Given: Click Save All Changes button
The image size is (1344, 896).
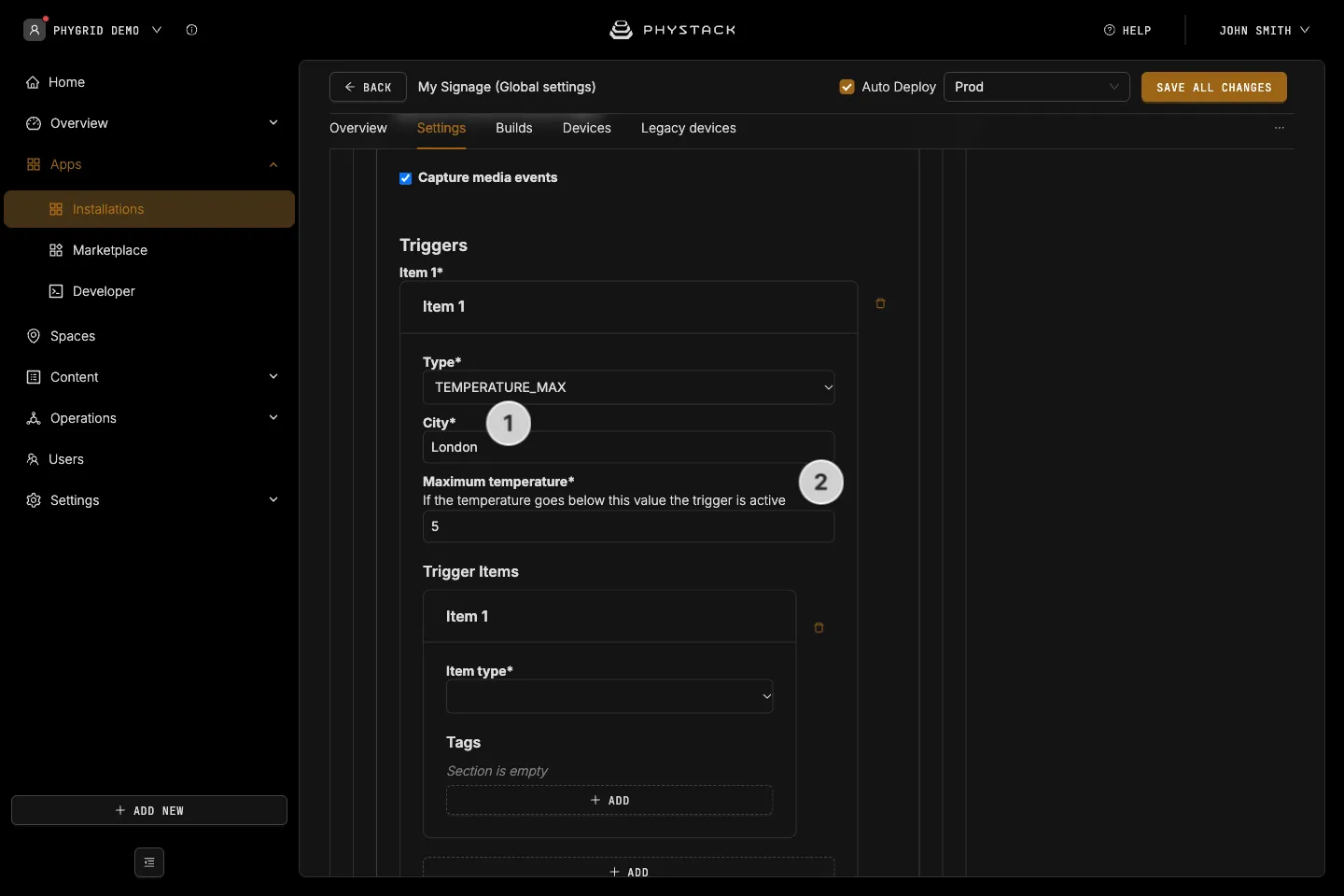Looking at the screenshot, I should [x=1214, y=87].
